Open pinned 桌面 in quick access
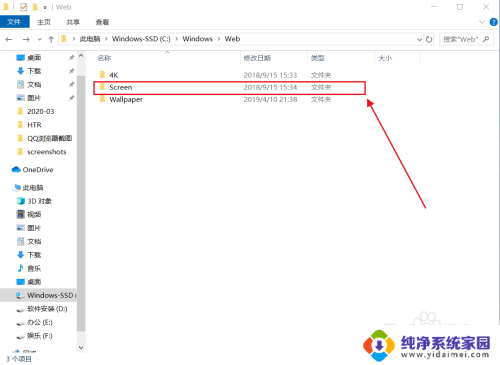 pos(34,58)
